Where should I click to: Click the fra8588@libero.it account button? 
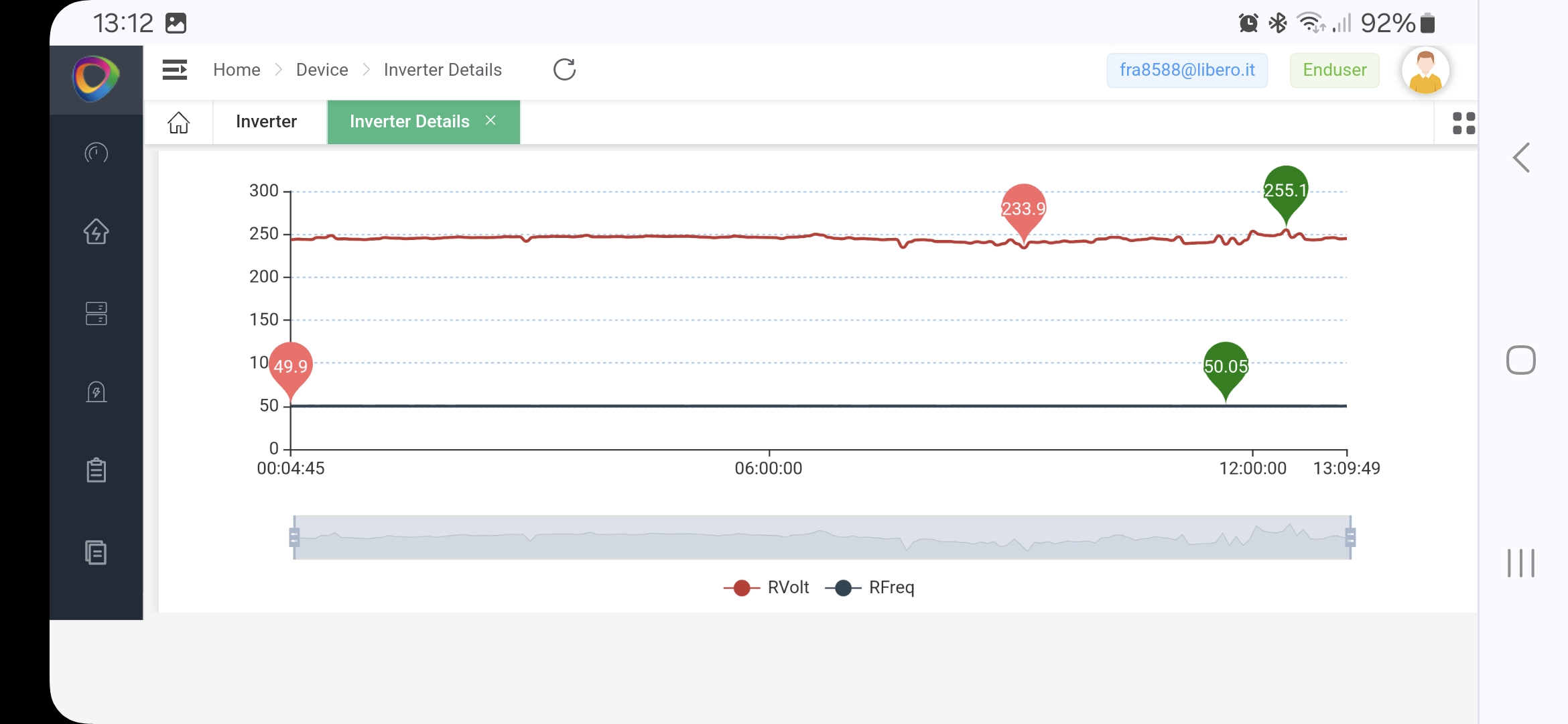click(x=1187, y=70)
